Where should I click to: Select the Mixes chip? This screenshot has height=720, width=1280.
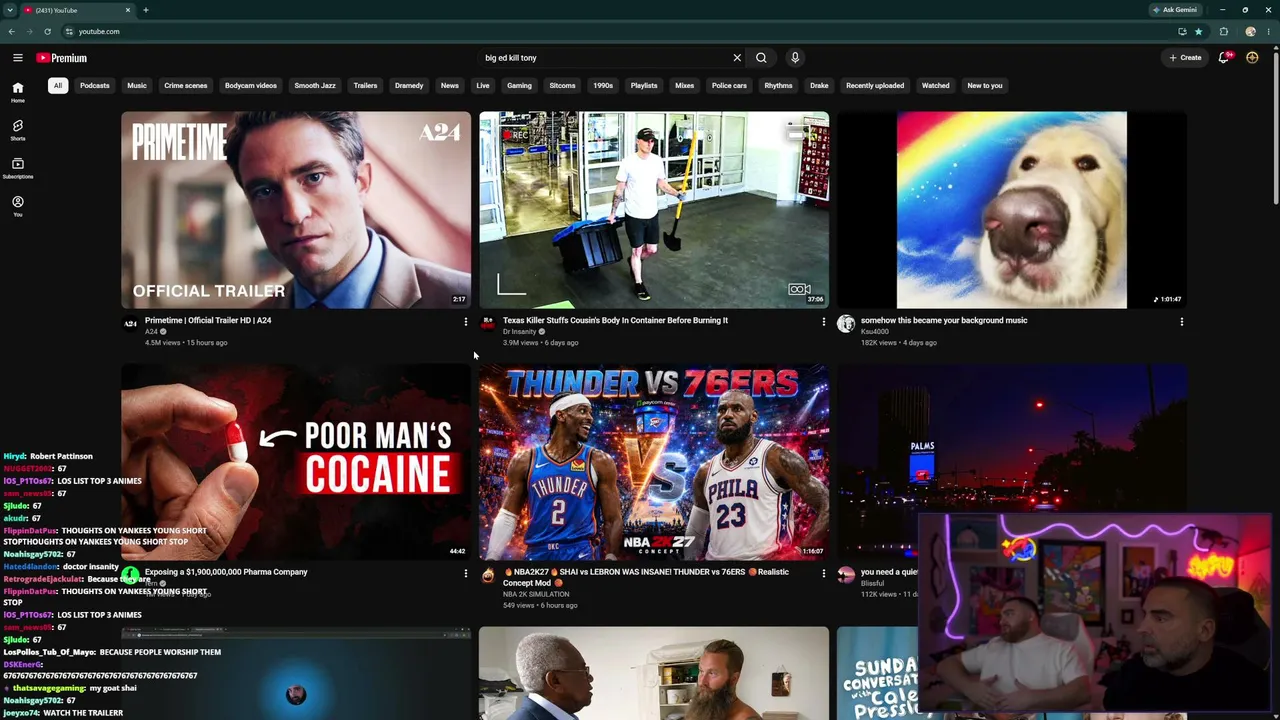pos(684,85)
